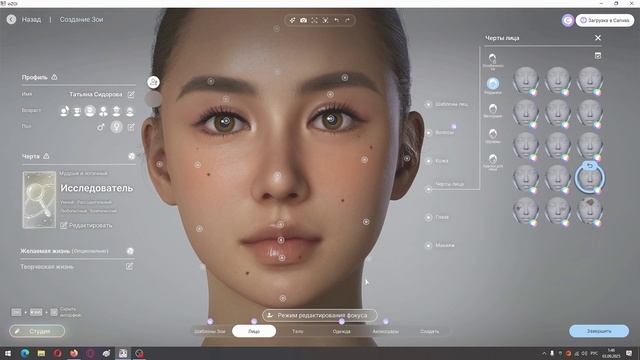This screenshot has height=360, width=640.
Task: Click Редактировать under Исследователь trait
Action: 86,225
